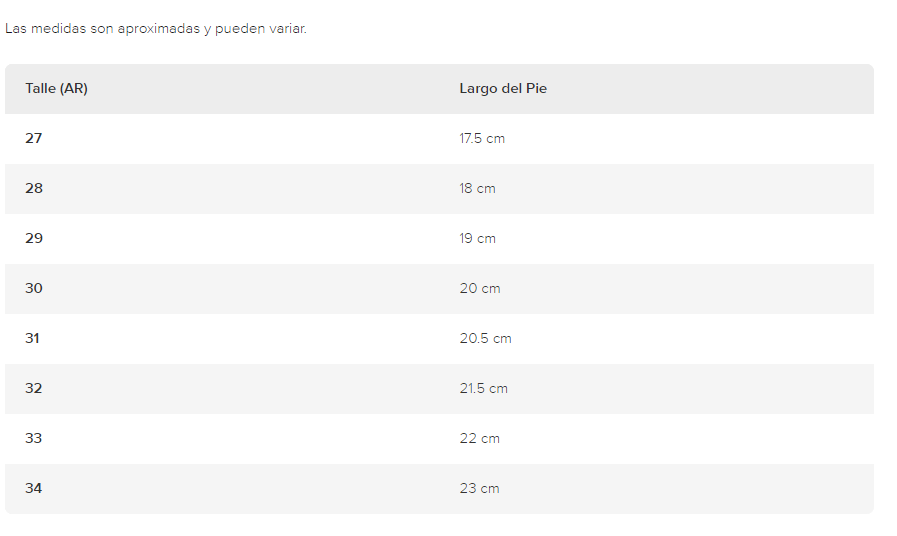Click the 20.5 cm foot length value

485,338
